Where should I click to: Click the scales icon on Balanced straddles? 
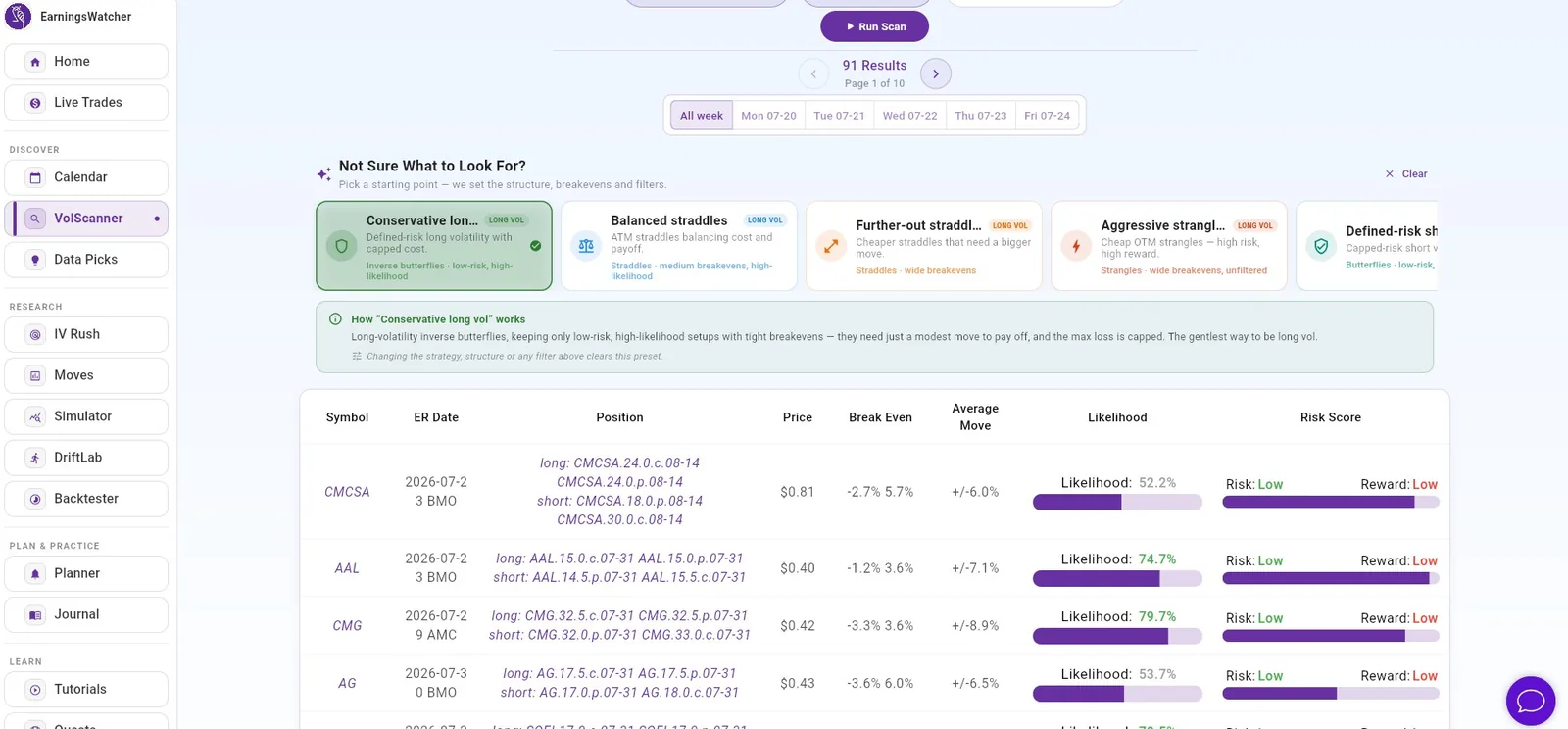(x=586, y=246)
